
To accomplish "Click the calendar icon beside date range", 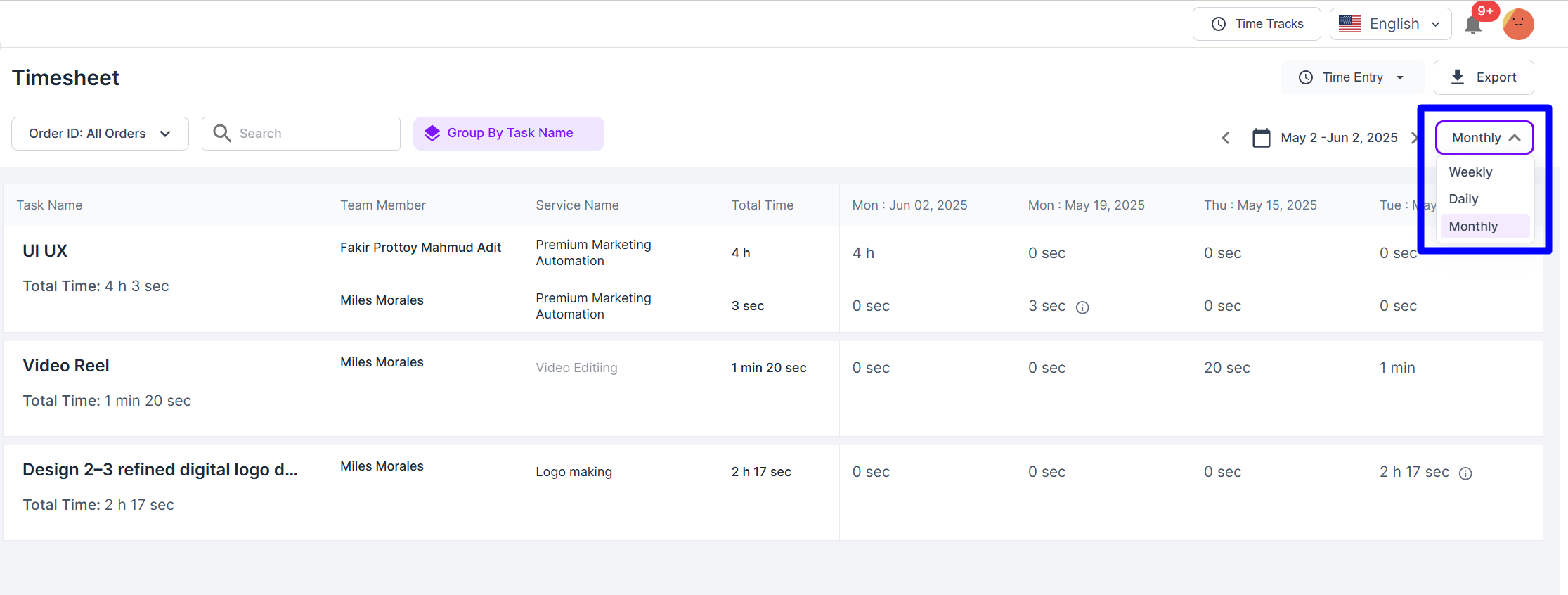I will click(1261, 138).
